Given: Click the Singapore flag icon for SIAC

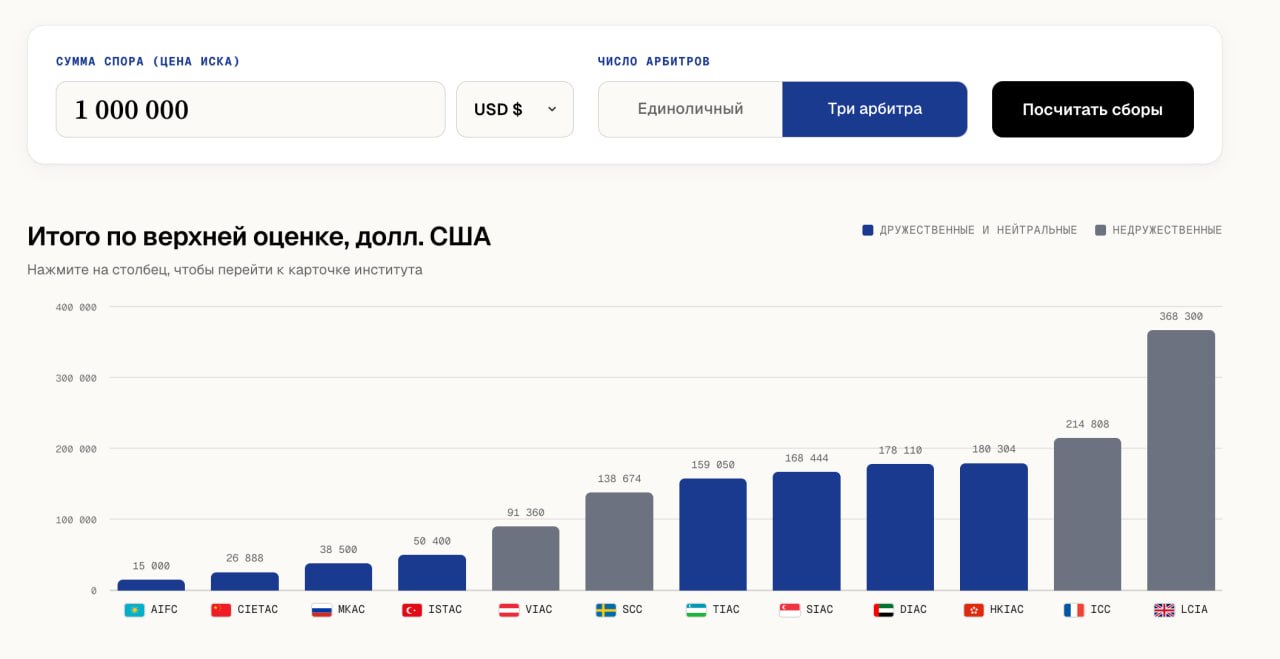Looking at the screenshot, I should [790, 609].
